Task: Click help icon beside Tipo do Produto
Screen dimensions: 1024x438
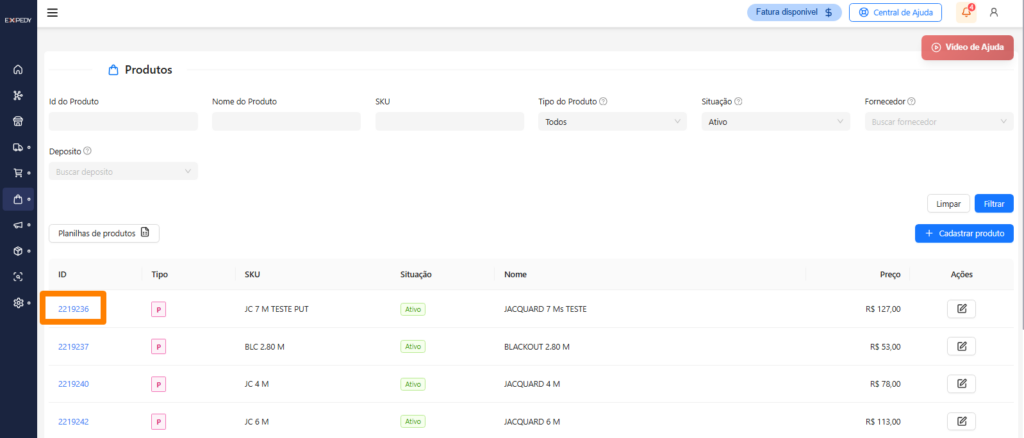Action: 603,102
